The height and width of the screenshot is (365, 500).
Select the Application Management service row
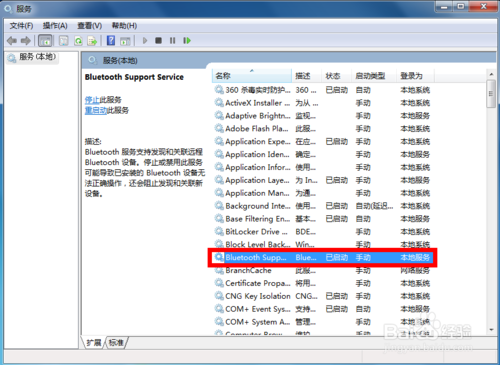pyautogui.click(x=322, y=193)
